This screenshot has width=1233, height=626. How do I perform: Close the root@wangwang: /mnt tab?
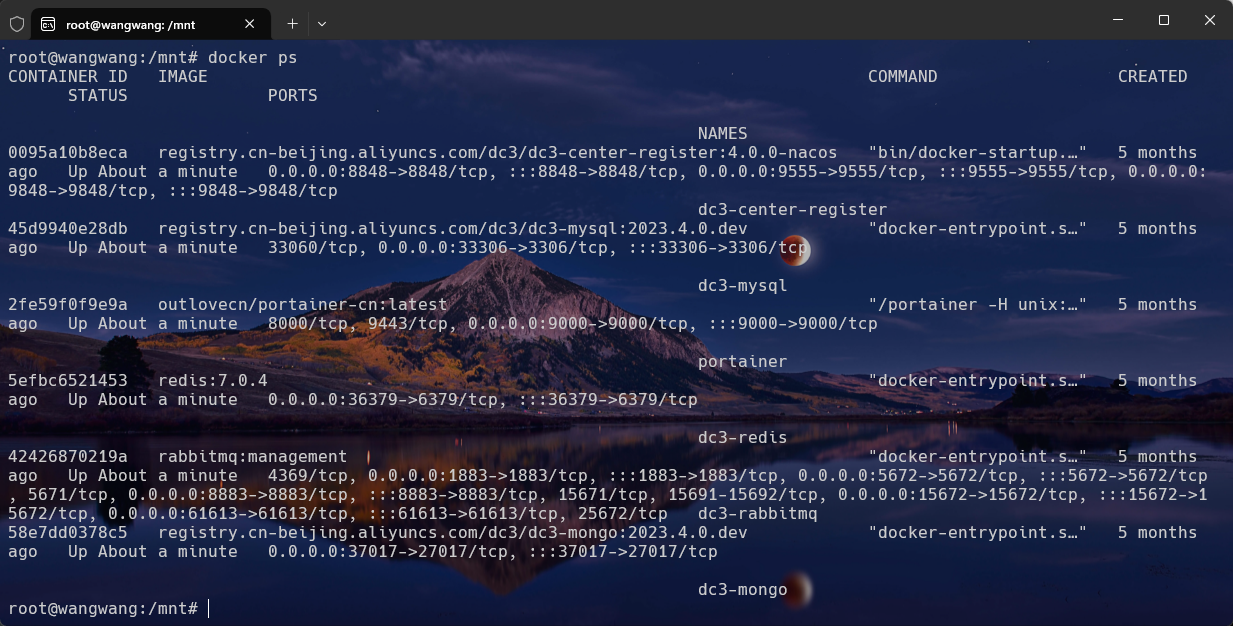(249, 23)
